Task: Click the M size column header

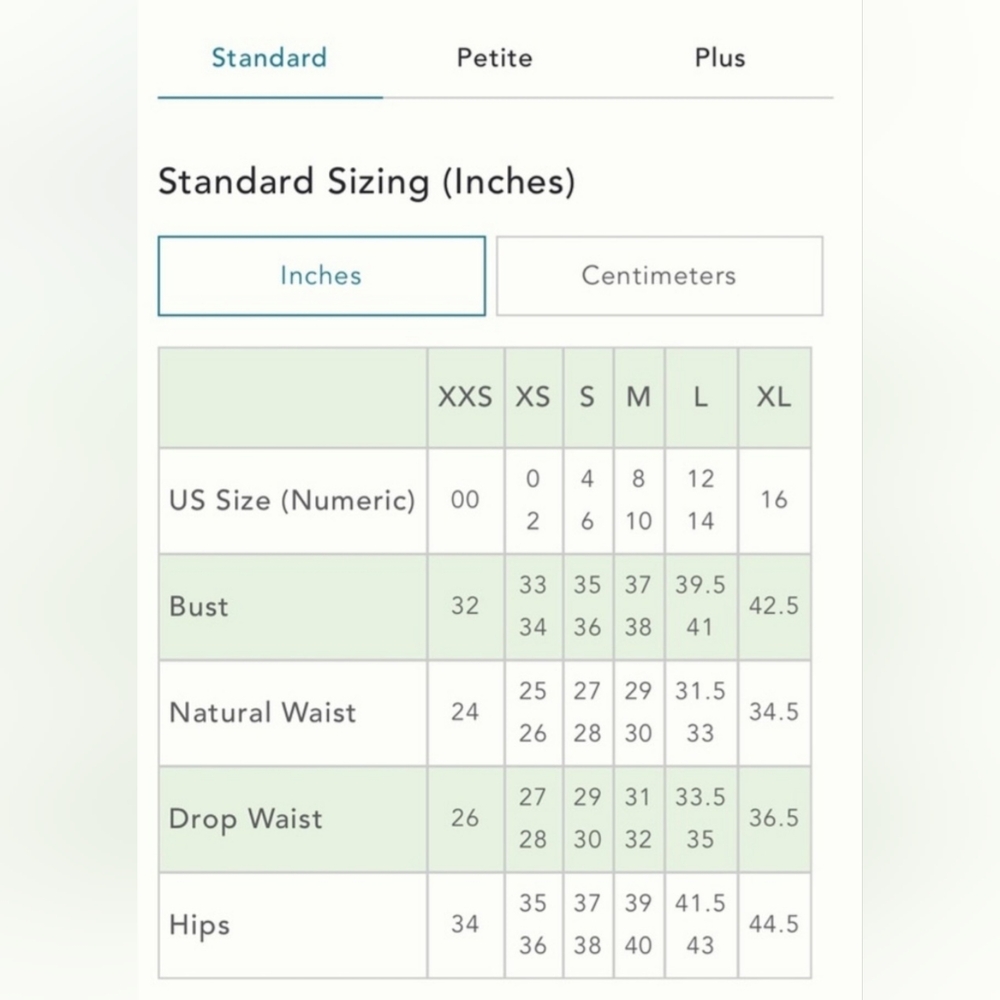Action: [639, 397]
